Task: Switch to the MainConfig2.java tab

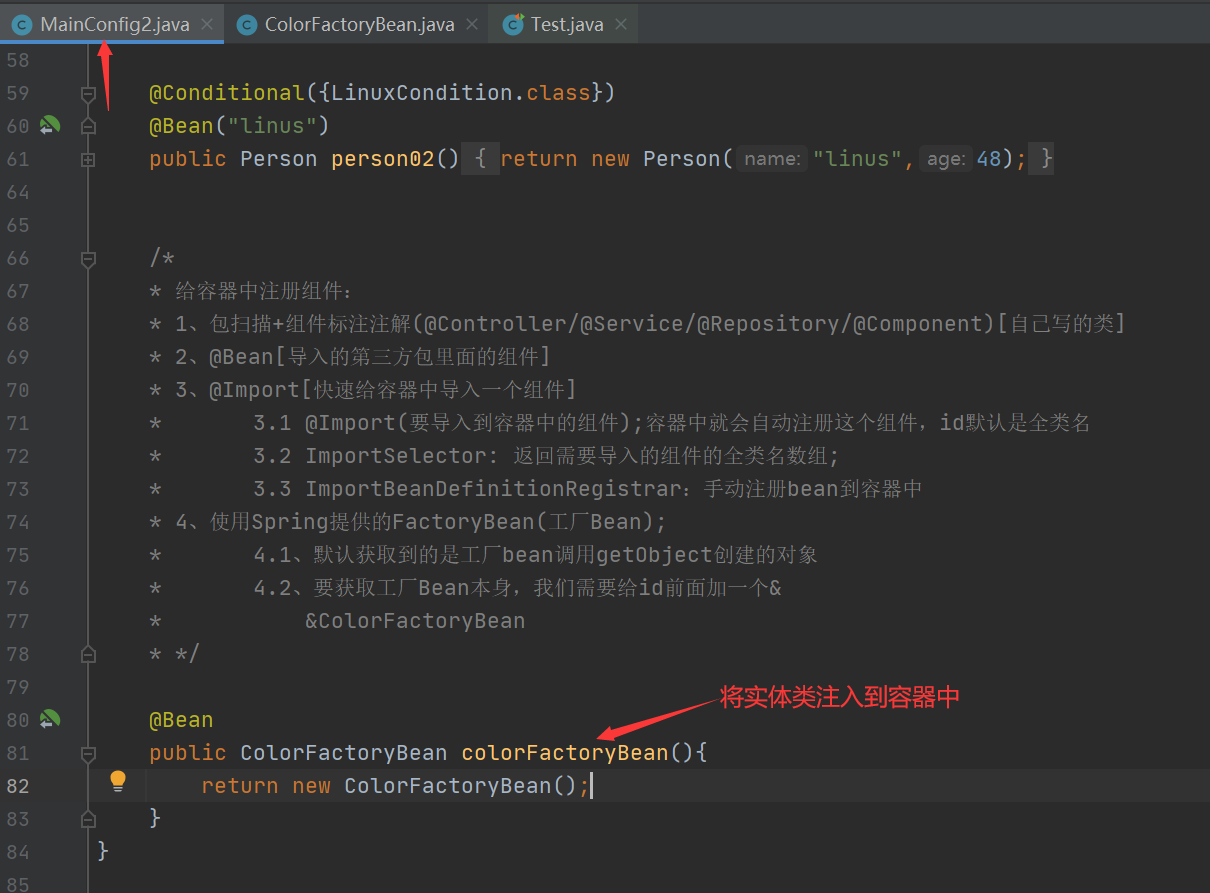Action: (x=114, y=24)
